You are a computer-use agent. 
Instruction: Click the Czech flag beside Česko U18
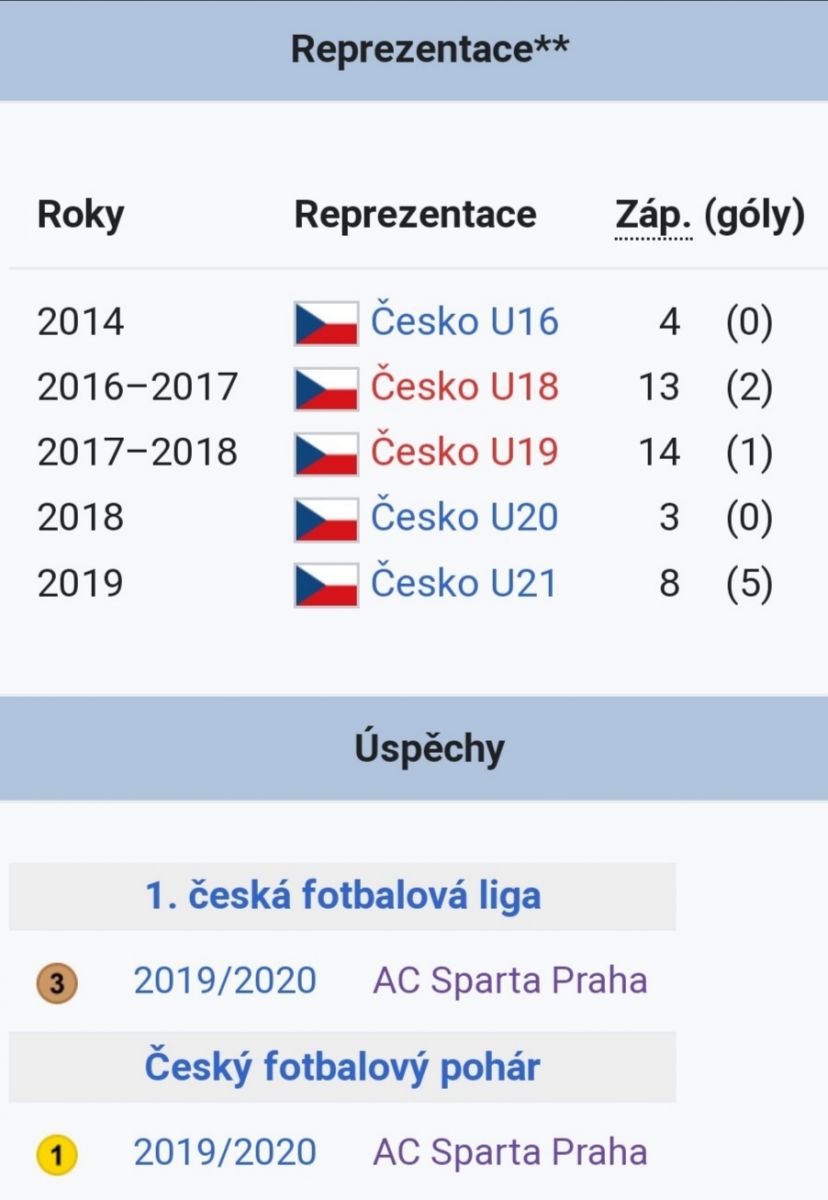point(326,388)
